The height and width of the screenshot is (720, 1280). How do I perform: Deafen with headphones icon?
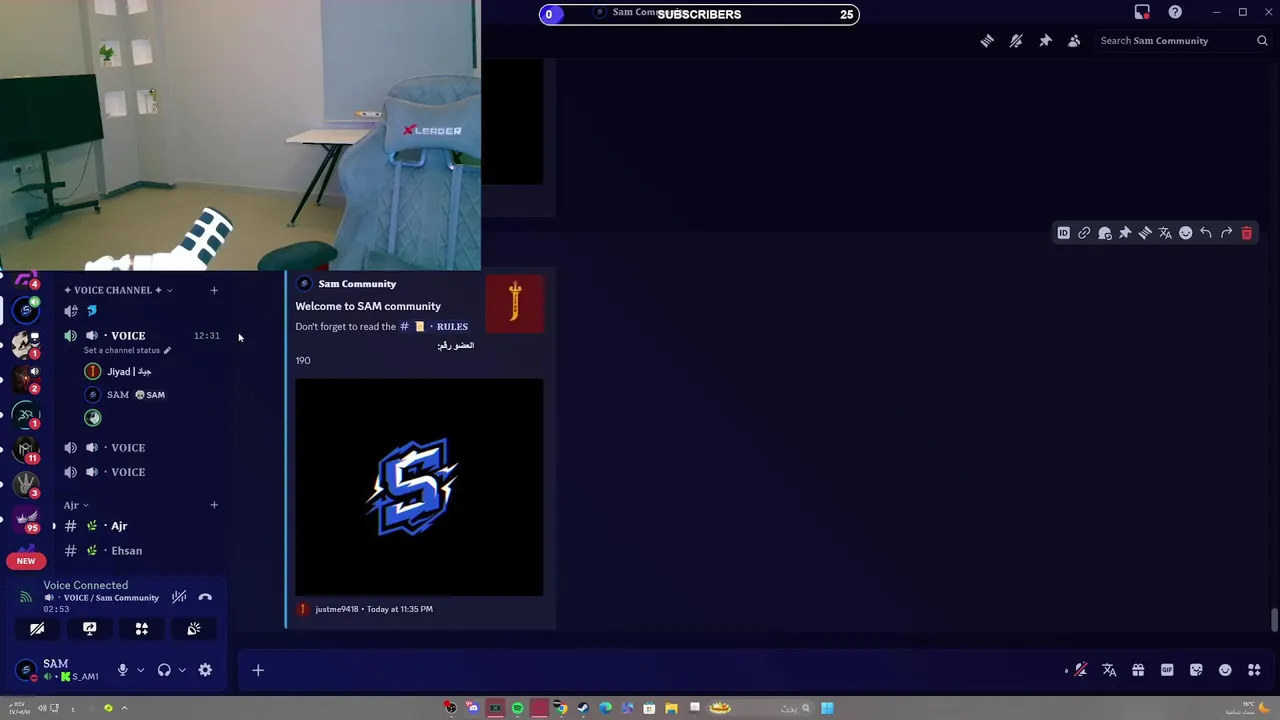point(164,670)
